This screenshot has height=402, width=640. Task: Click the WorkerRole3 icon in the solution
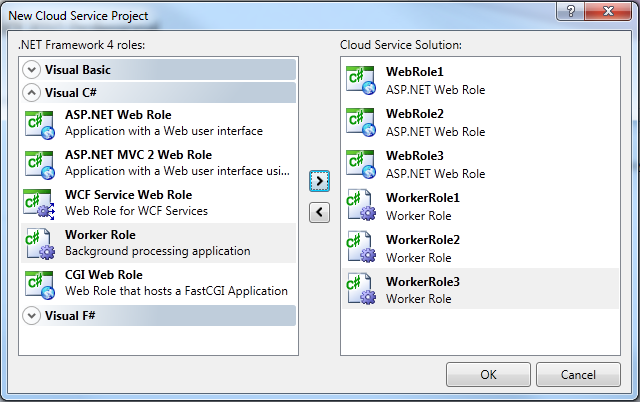(360, 290)
